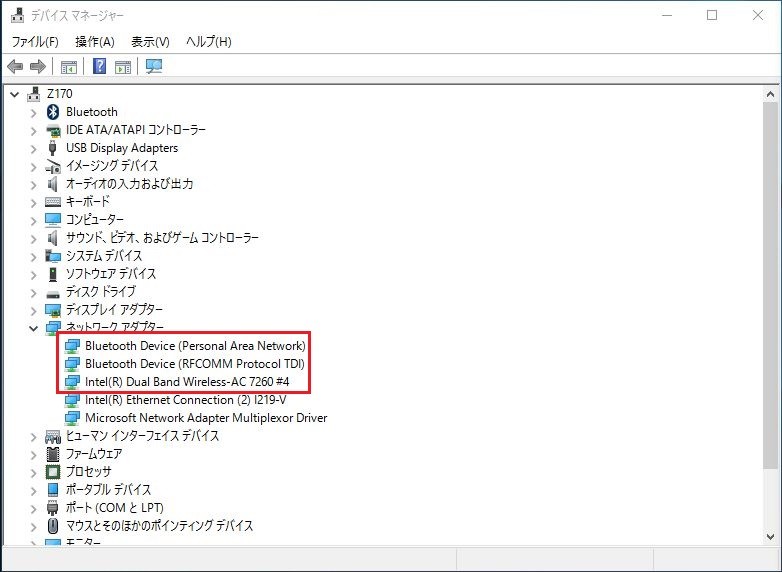Click the Back arrow toolbar icon
The image size is (782, 572).
15,66
